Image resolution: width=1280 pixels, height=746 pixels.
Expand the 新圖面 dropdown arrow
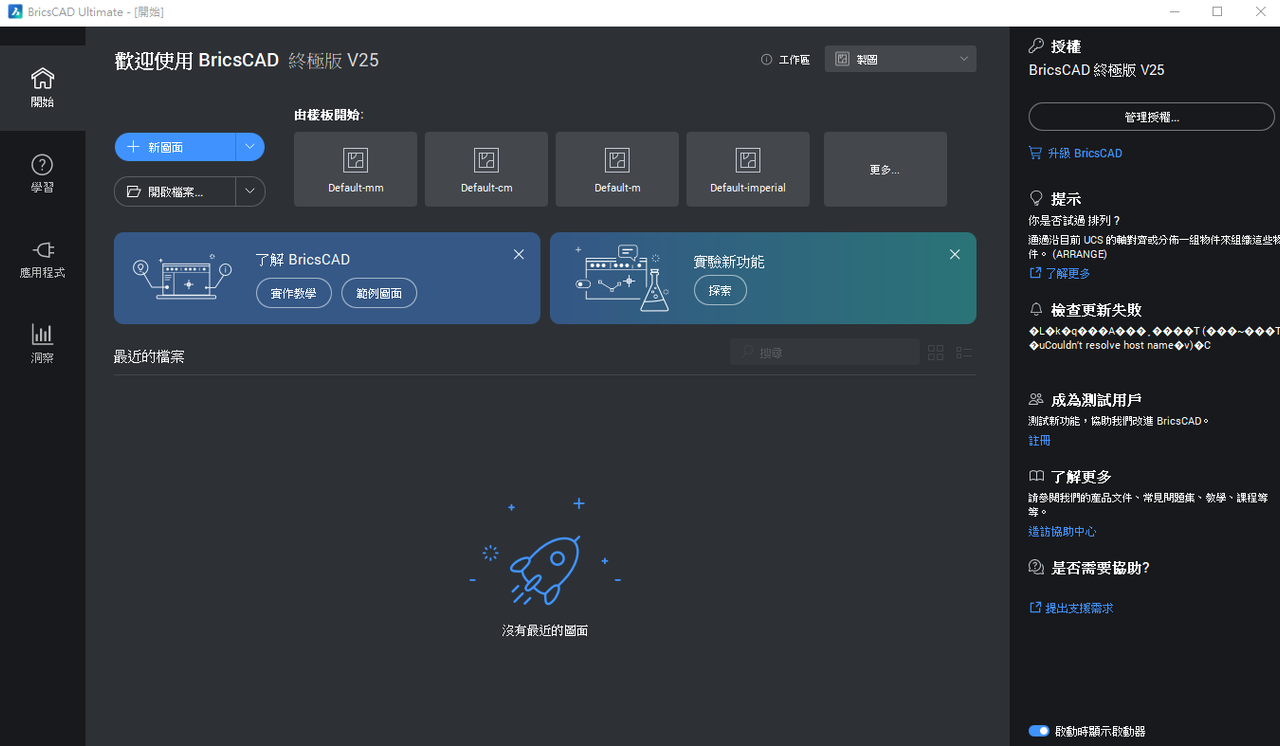[250, 147]
